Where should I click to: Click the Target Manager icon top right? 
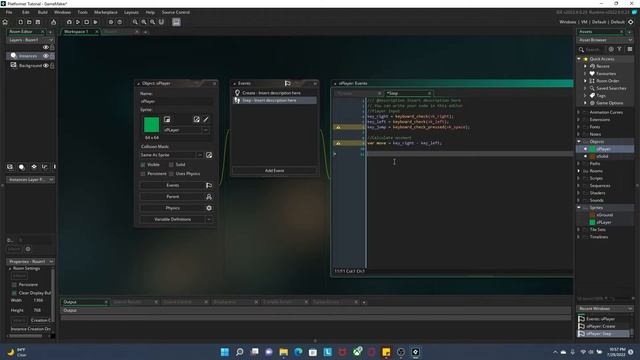[x=631, y=22]
